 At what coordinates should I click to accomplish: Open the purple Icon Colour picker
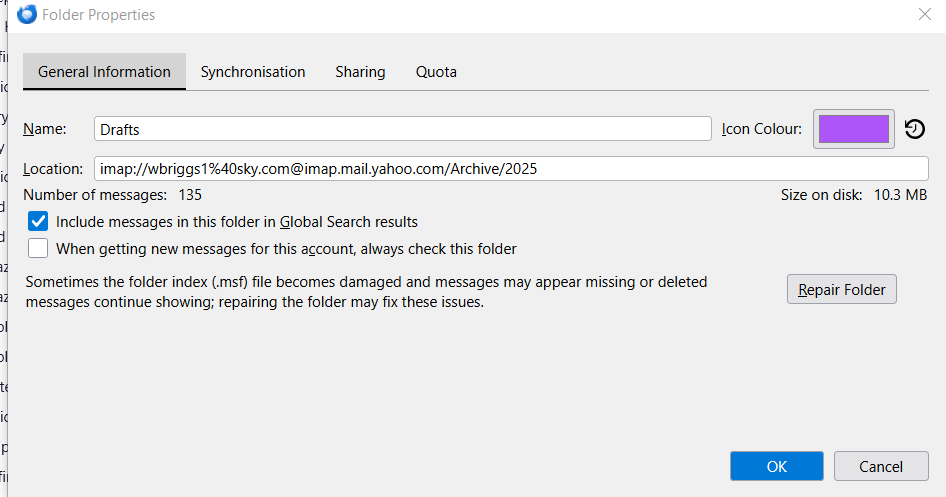point(853,129)
